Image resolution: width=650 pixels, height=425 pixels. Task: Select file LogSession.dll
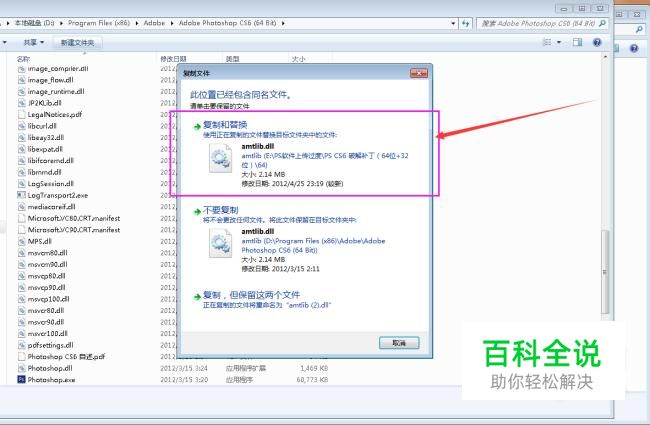pyautogui.click(x=51, y=184)
